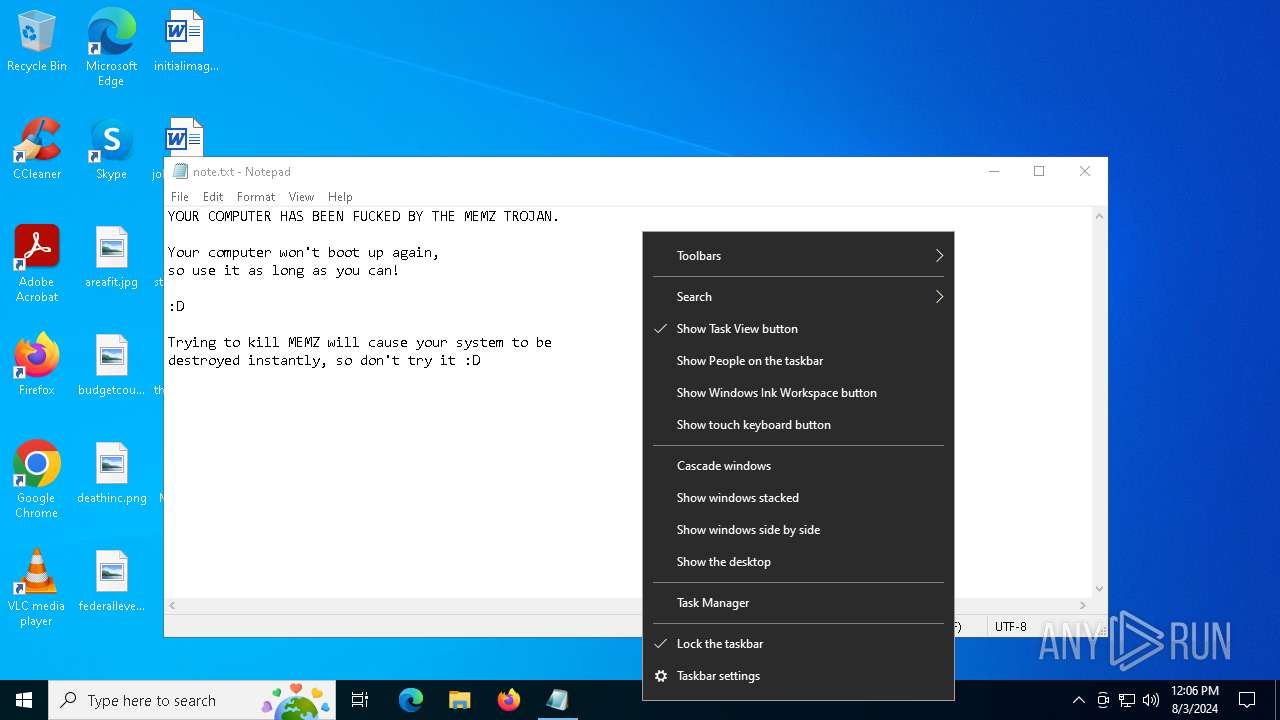The height and width of the screenshot is (720, 1280).
Task: Select budgetcou image file on desktop
Action: tap(111, 366)
